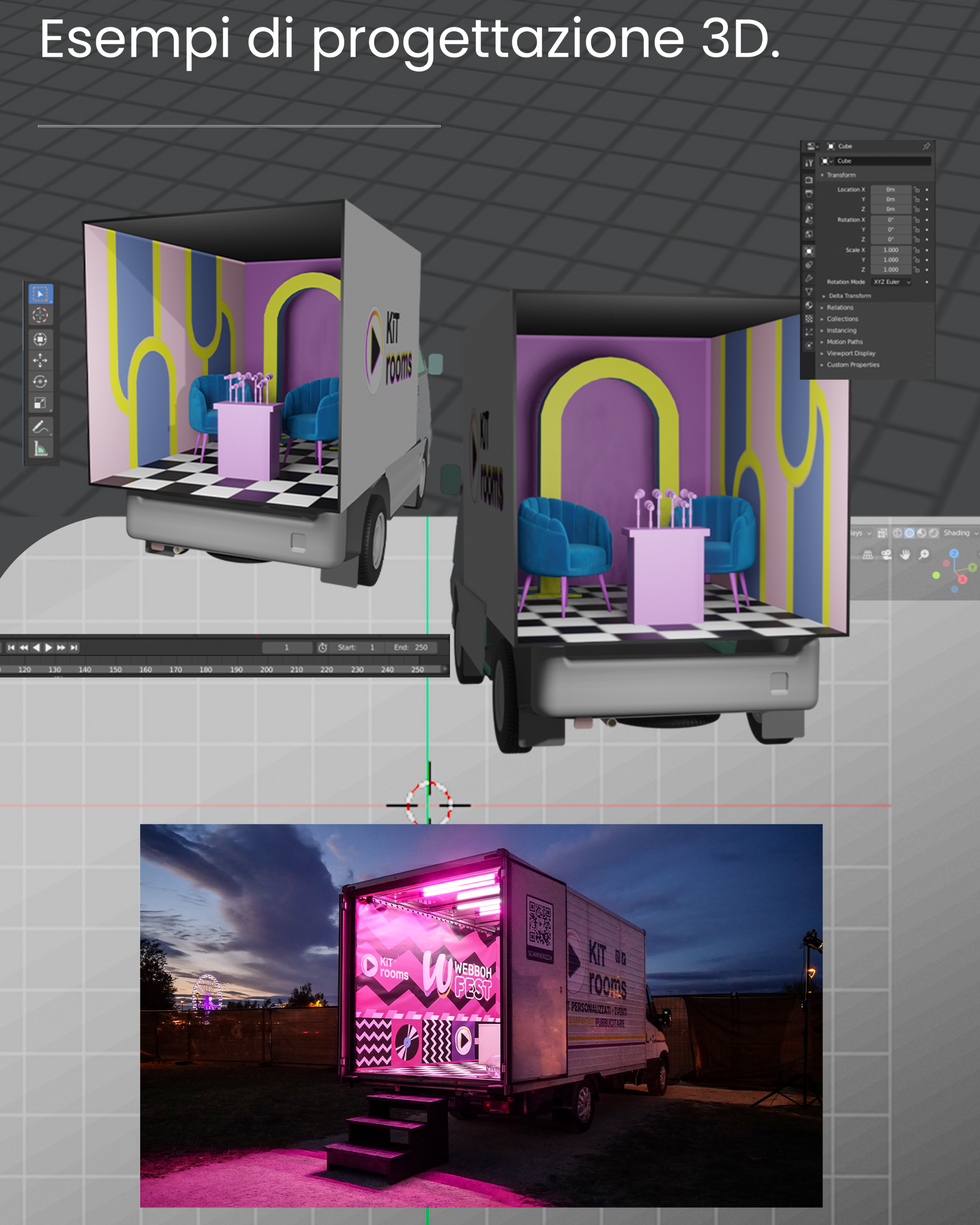The height and width of the screenshot is (1225, 980).
Task: Open the Object Data triangle tab
Action: (809, 292)
